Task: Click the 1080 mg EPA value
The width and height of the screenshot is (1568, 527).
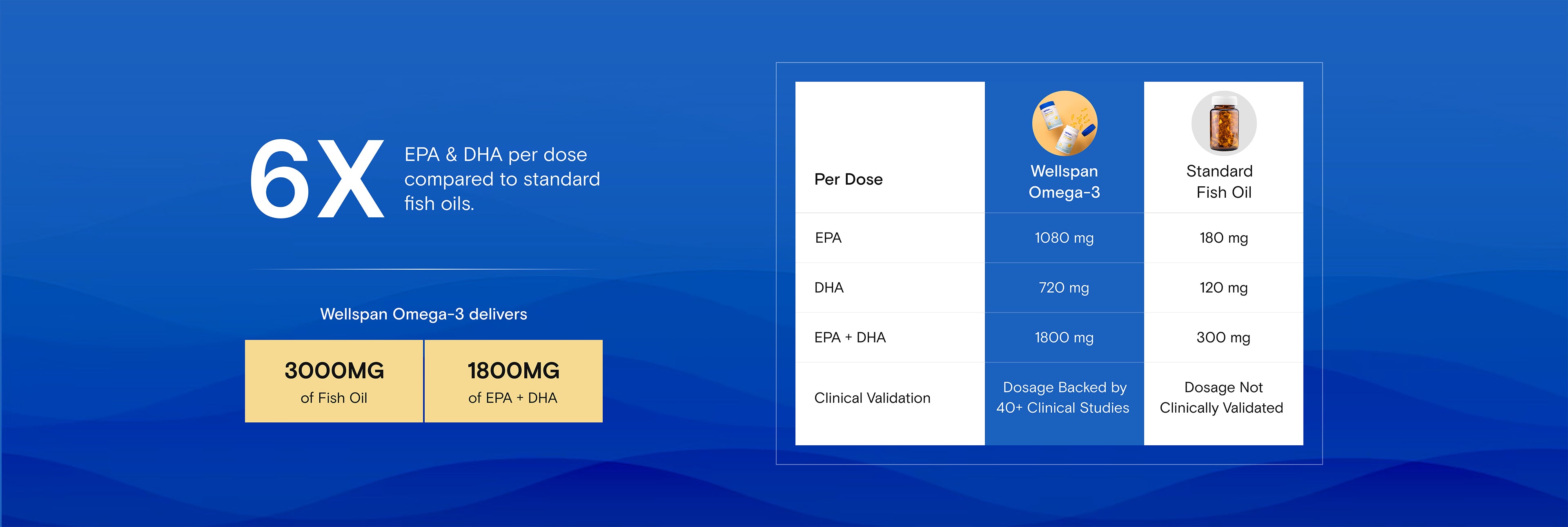Action: point(1064,238)
